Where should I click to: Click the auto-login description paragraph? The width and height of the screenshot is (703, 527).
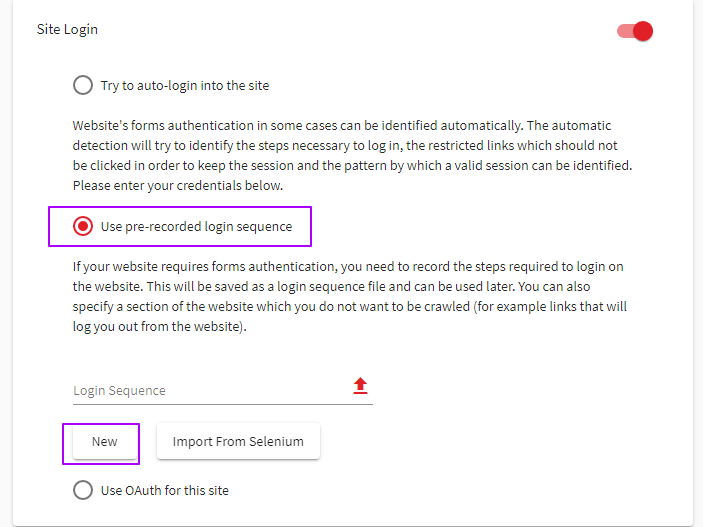tap(352, 155)
